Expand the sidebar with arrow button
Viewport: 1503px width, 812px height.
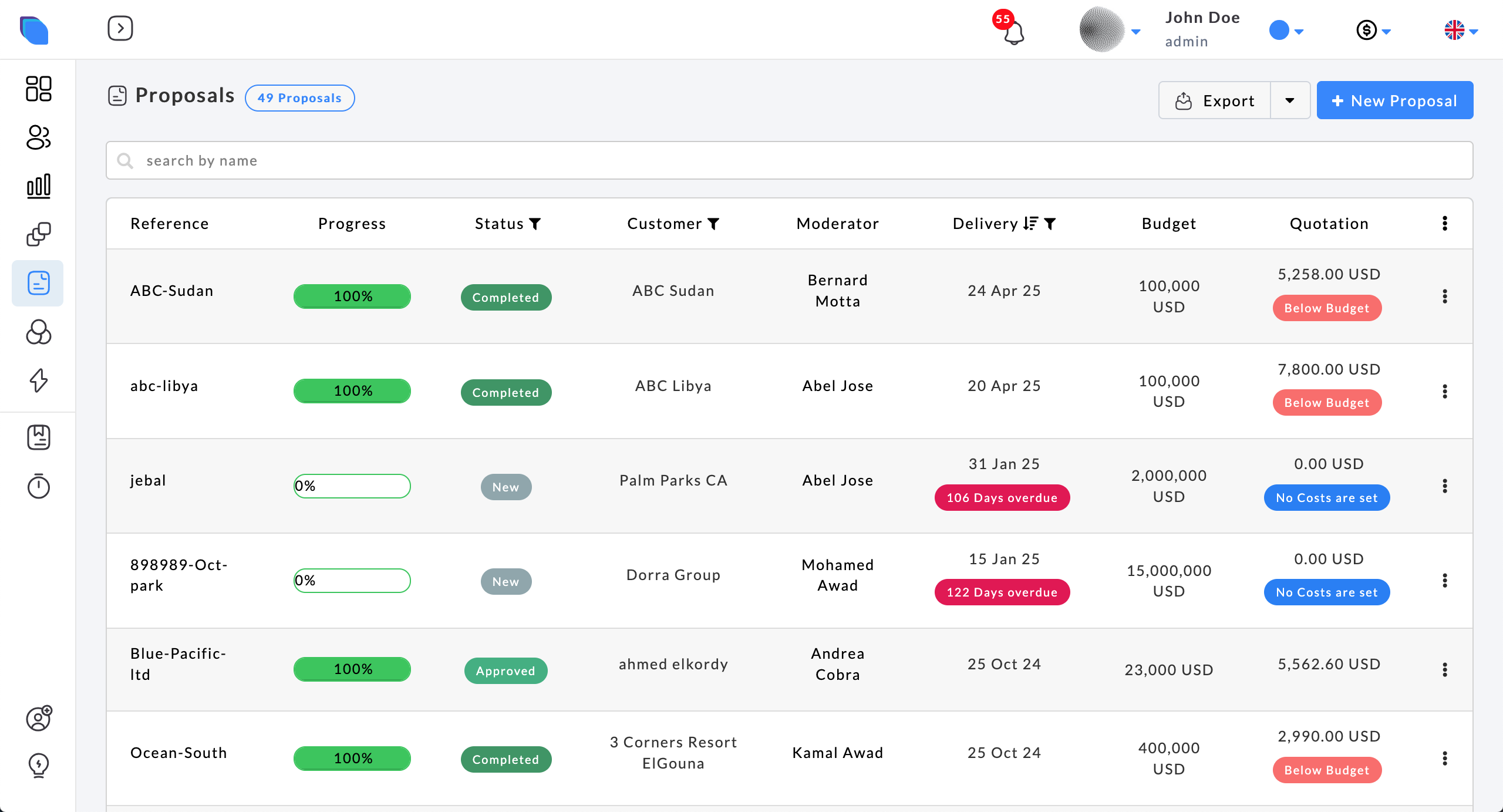tap(120, 28)
